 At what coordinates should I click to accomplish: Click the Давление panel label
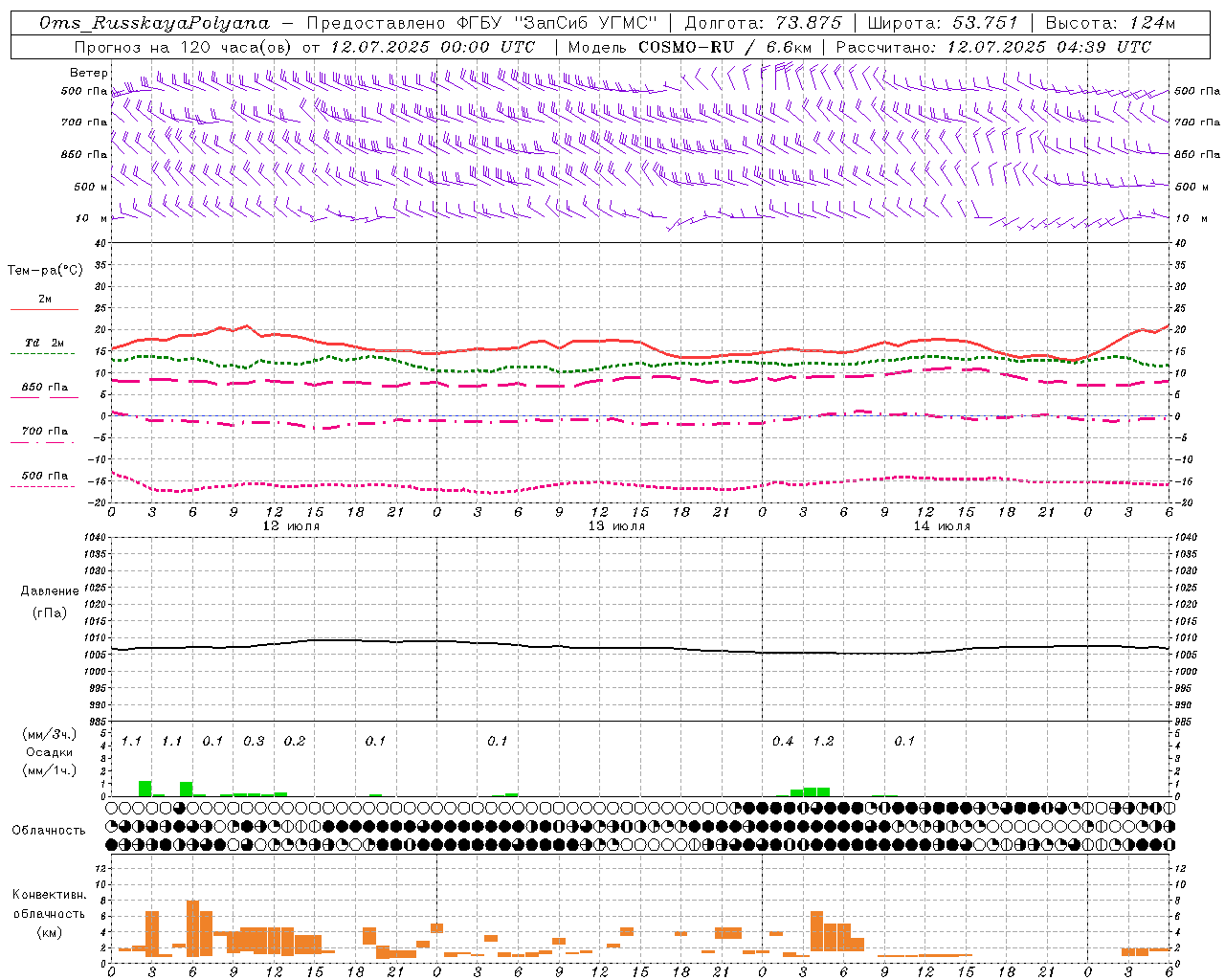pyautogui.click(x=50, y=591)
